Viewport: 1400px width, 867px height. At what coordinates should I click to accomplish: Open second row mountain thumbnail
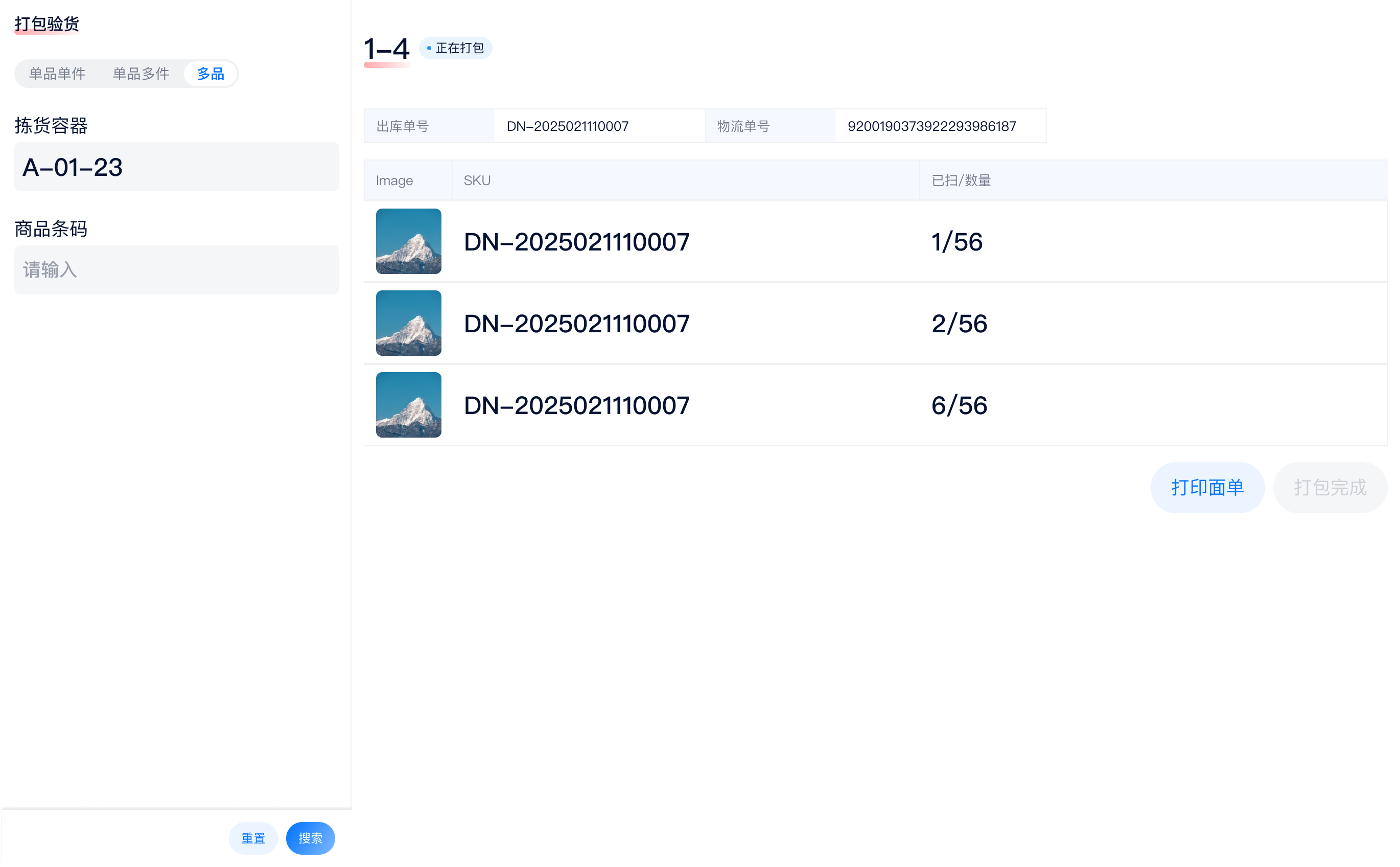[x=408, y=324]
